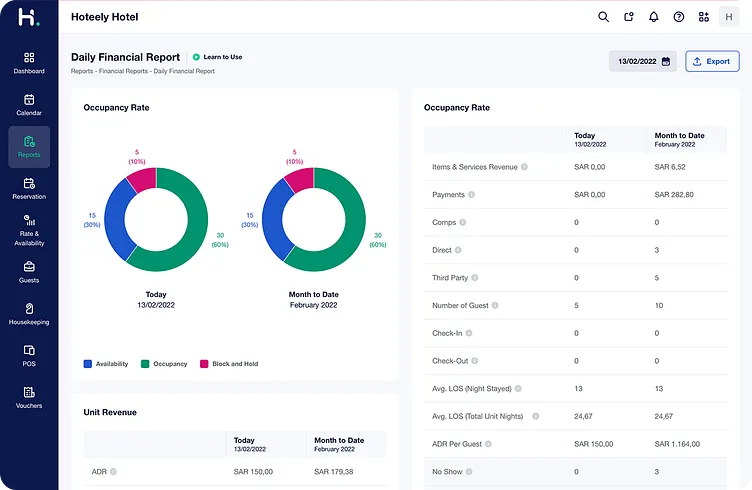Toggle the Block and Hold legend swatch
The image size is (752, 490).
tap(204, 364)
